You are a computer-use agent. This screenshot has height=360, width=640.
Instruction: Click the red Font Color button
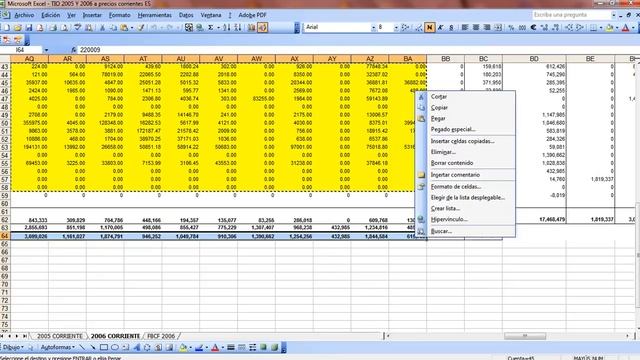pyautogui.click(x=626, y=27)
